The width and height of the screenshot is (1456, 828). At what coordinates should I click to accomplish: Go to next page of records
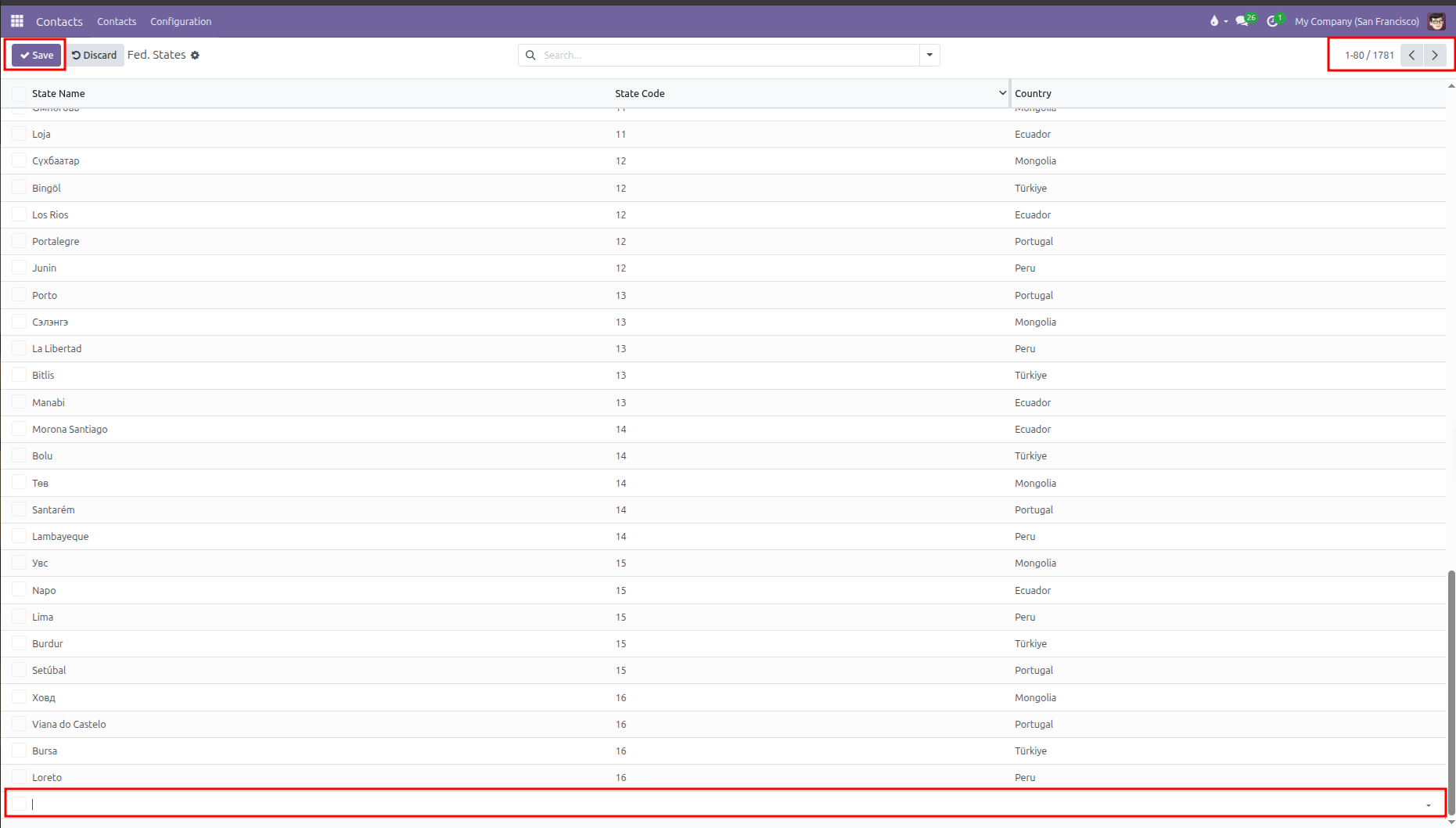coord(1435,55)
